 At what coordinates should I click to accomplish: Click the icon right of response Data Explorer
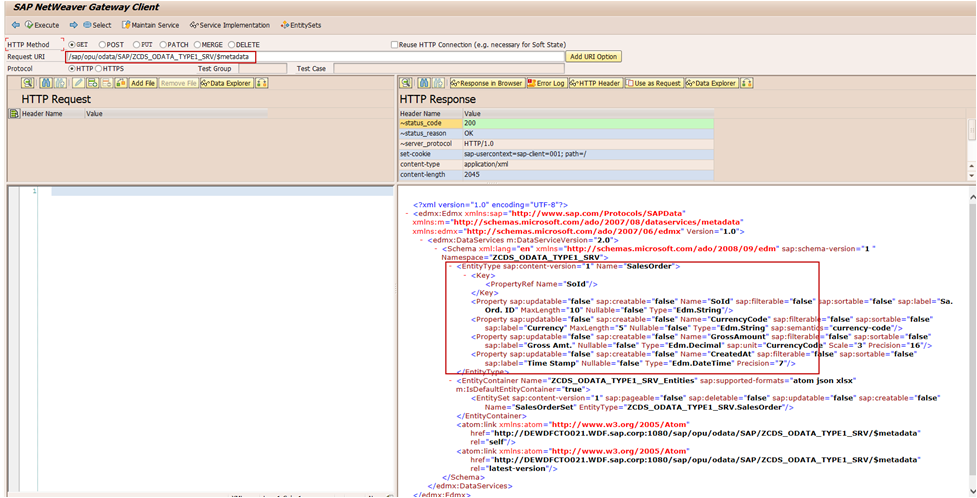tap(747, 83)
